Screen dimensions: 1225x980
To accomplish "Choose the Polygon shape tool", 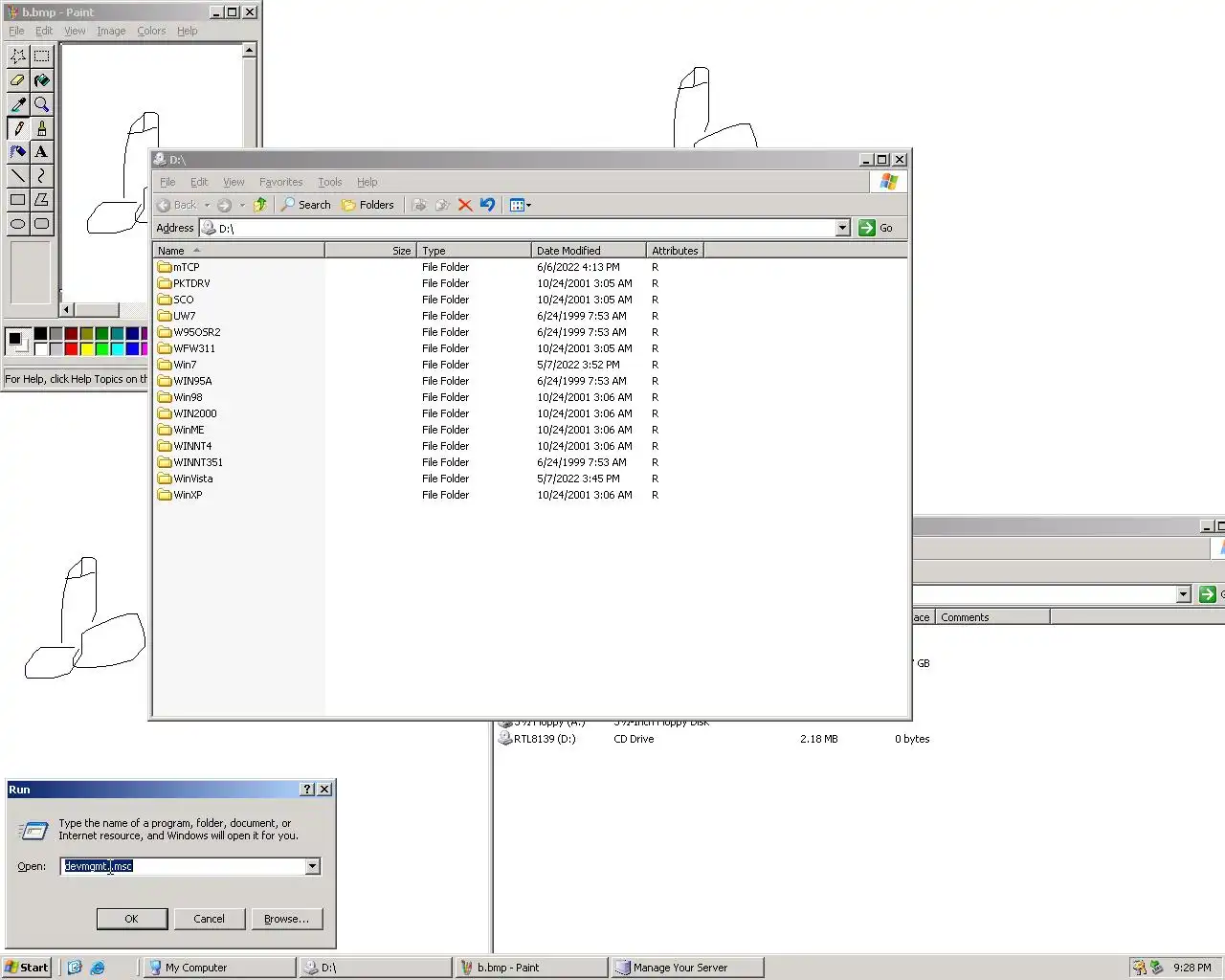I will (42, 200).
